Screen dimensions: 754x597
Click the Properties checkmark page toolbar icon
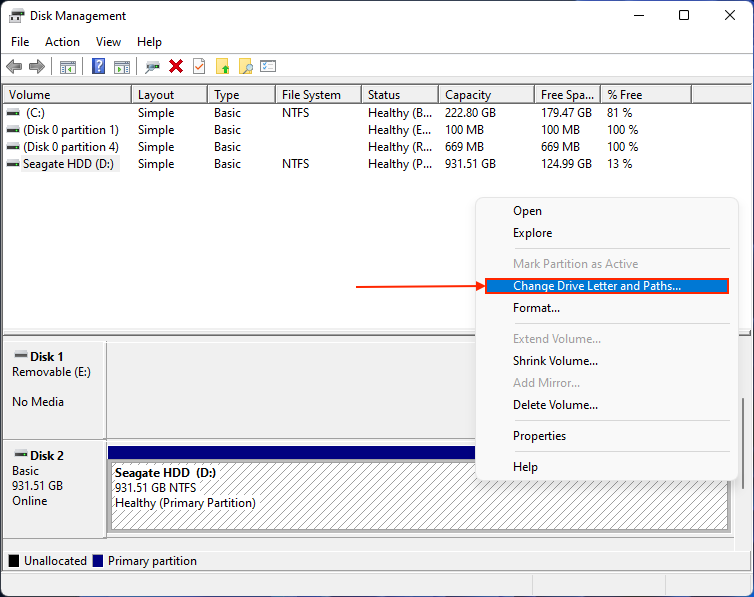tap(199, 66)
